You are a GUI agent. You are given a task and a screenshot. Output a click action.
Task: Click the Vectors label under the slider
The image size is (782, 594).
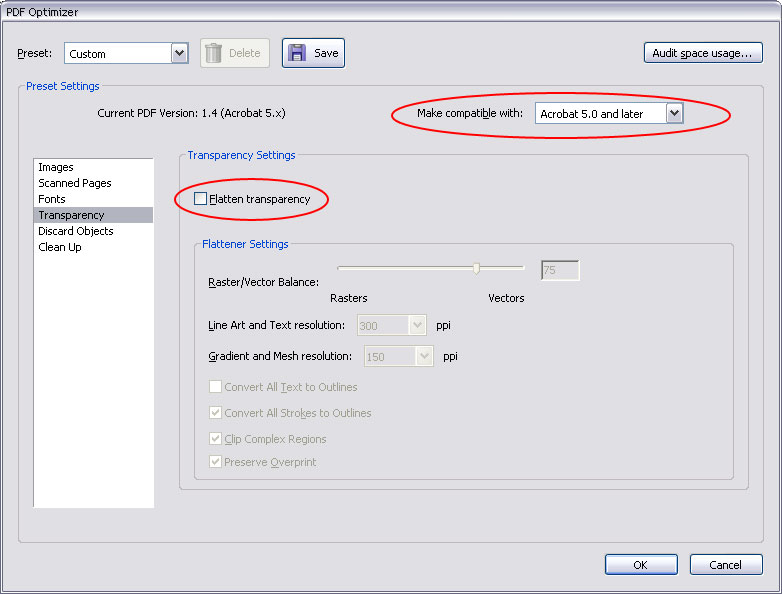506,298
